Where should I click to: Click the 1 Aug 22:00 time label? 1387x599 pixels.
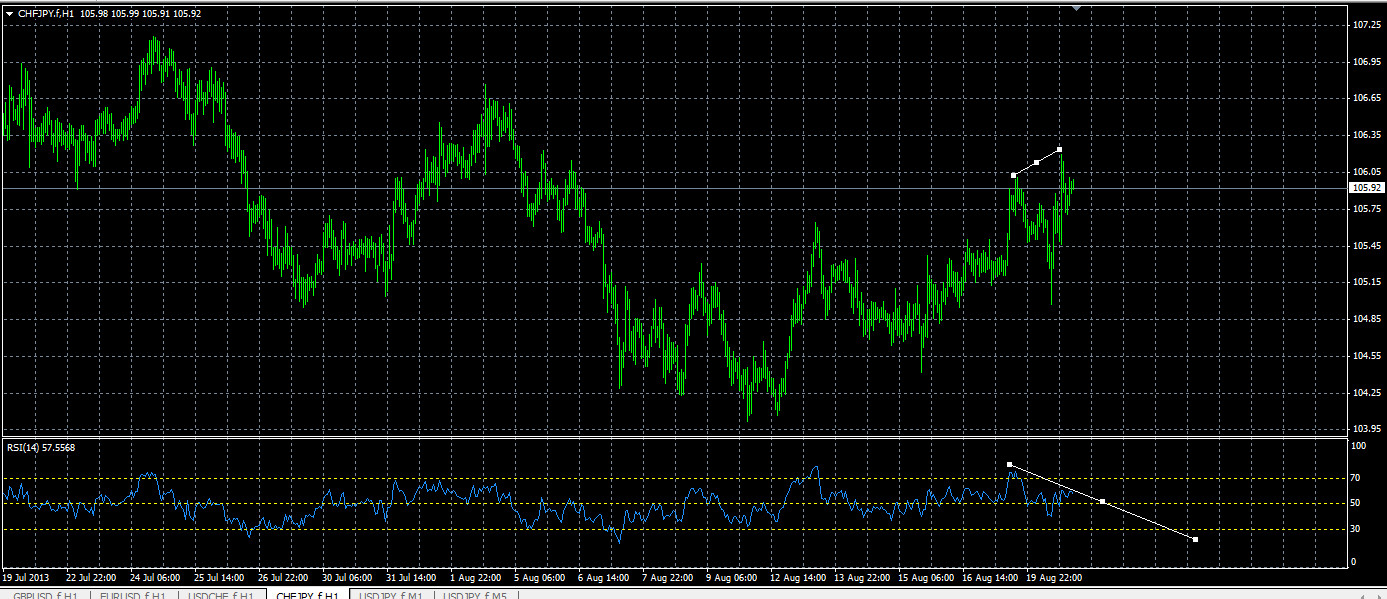click(476, 577)
